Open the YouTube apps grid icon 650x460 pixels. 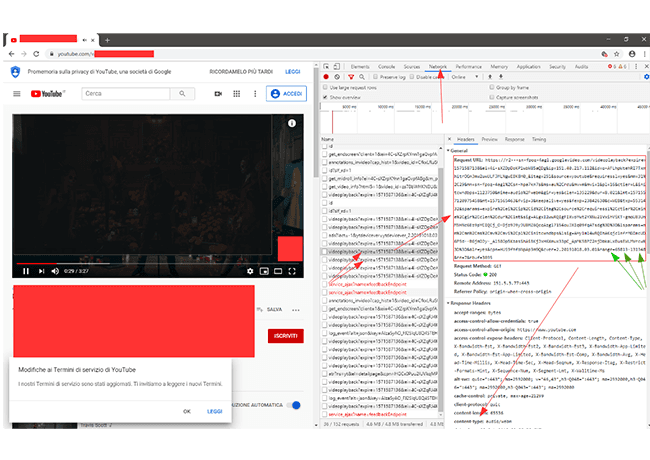pos(237,94)
